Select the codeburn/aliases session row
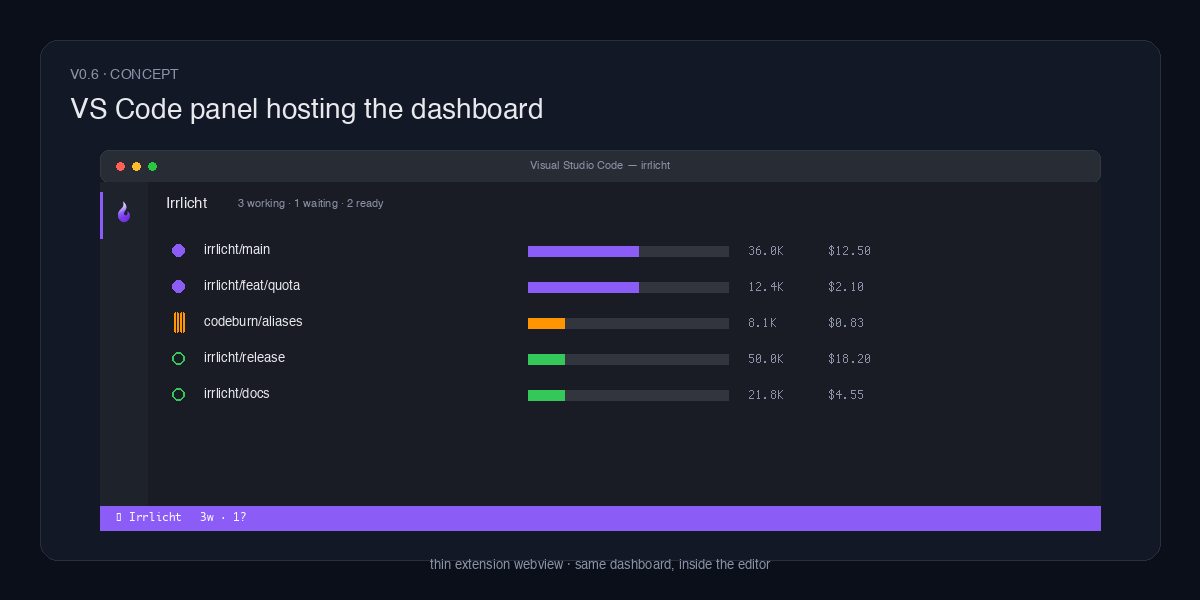This screenshot has width=1200, height=600. pyautogui.click(x=624, y=323)
